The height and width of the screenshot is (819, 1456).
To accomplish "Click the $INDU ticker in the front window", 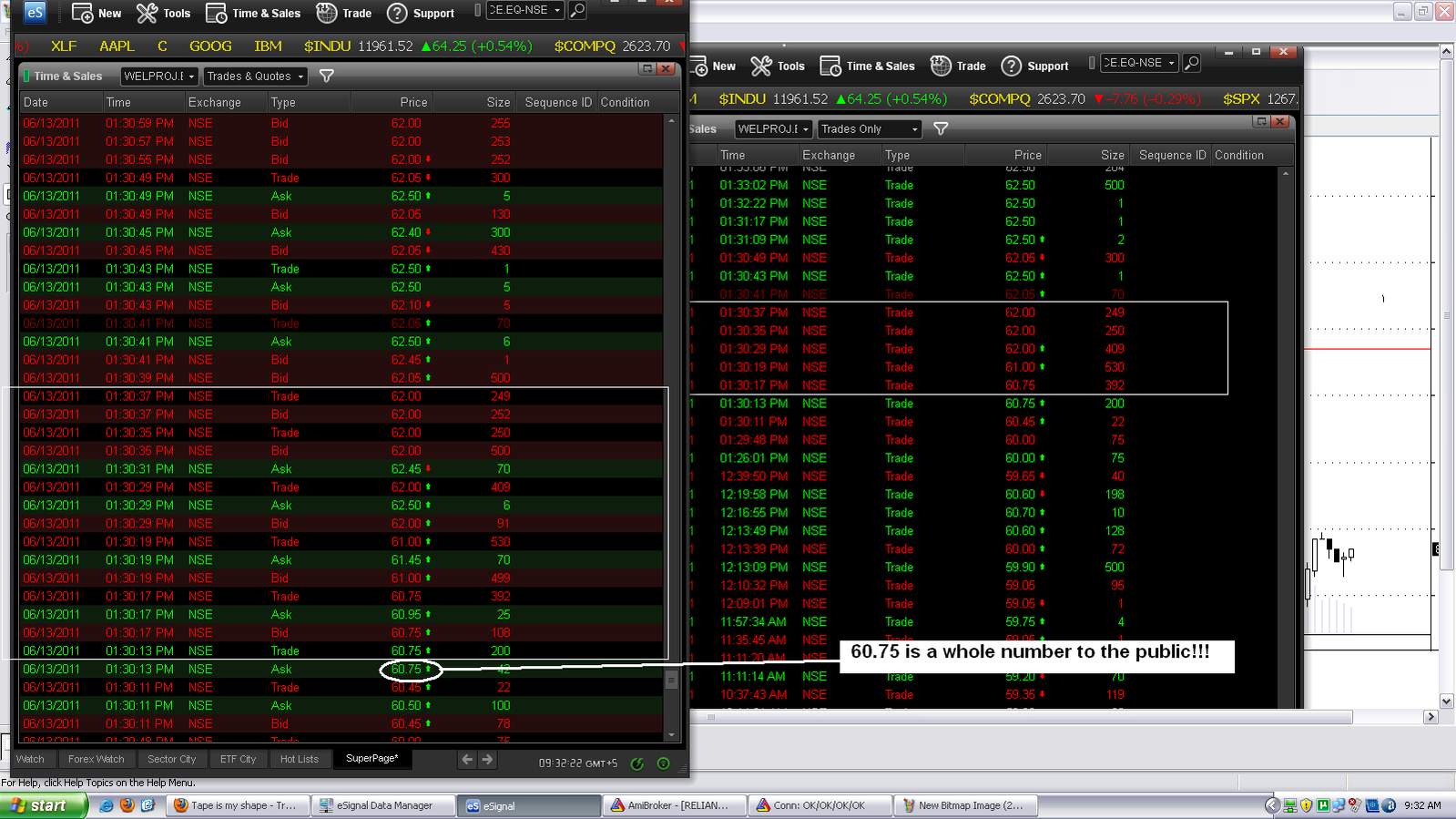I will point(327,46).
